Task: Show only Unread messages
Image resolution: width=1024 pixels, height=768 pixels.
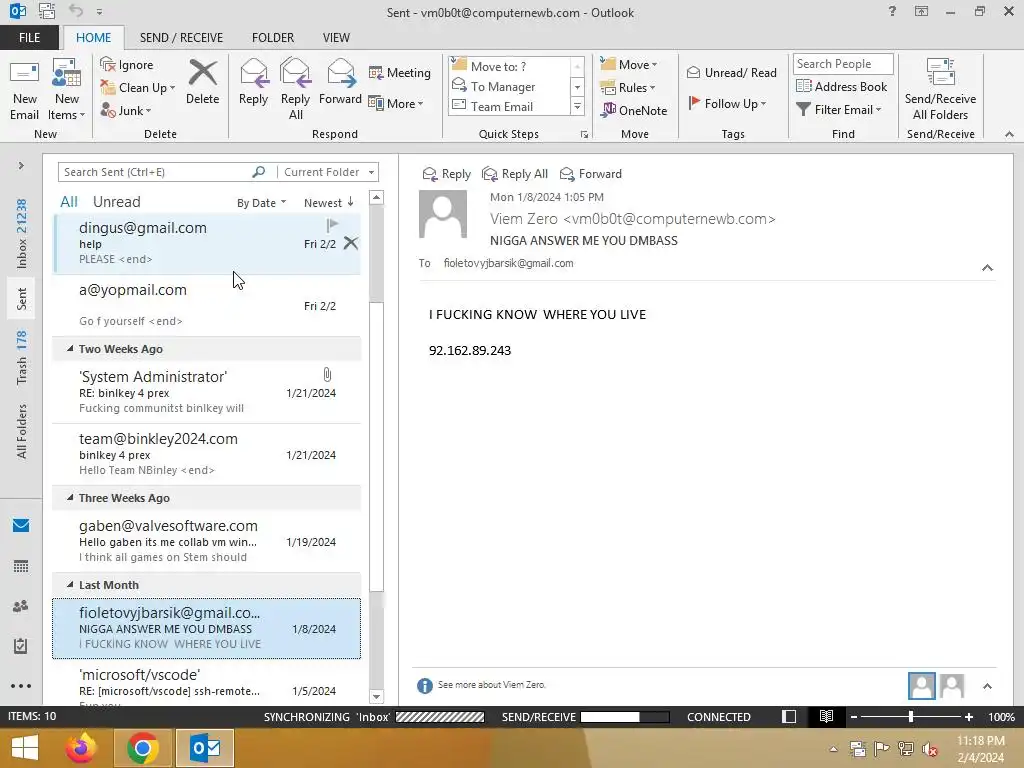Action: pos(116,202)
